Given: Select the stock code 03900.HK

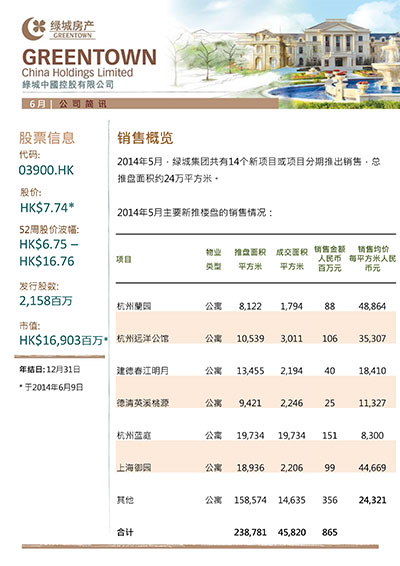Looking at the screenshot, I should click(x=46, y=170).
